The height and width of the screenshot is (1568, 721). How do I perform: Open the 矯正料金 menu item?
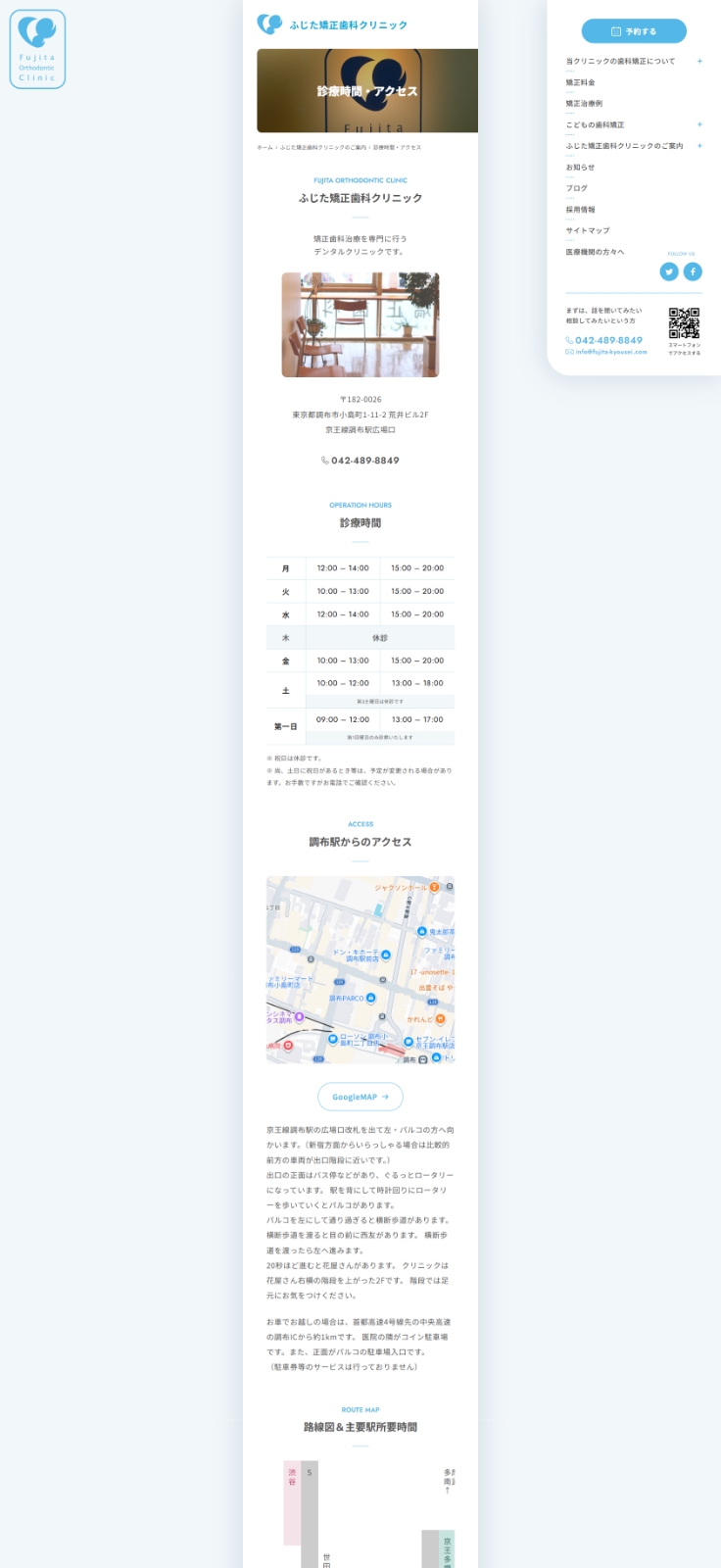pyautogui.click(x=581, y=82)
